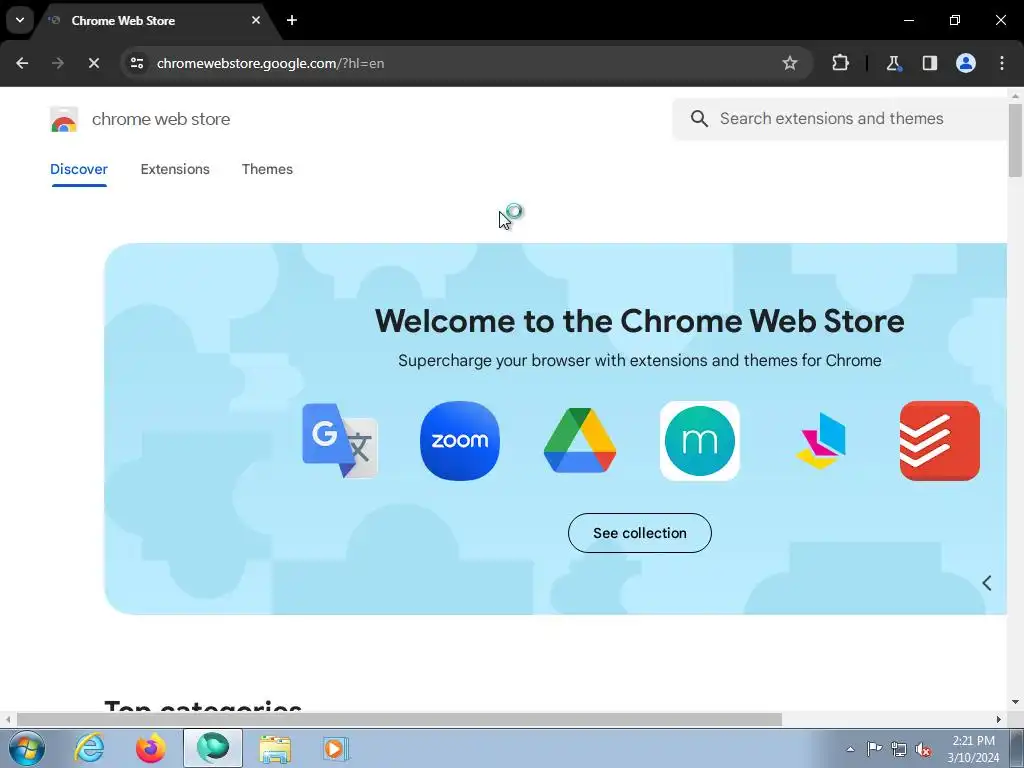
Task: Click the colorful layered shapes icon
Action: point(820,441)
